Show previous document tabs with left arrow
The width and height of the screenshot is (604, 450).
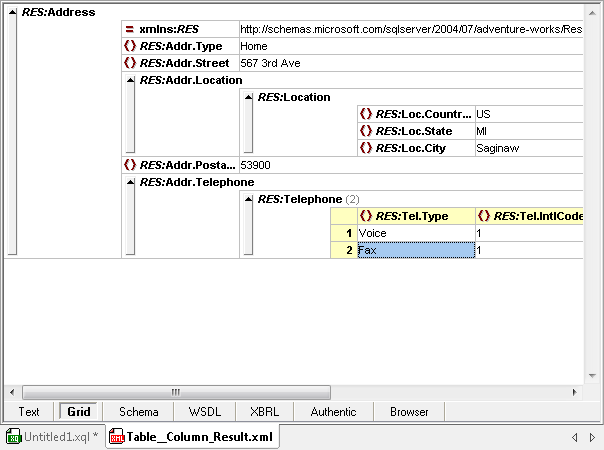(x=575, y=437)
